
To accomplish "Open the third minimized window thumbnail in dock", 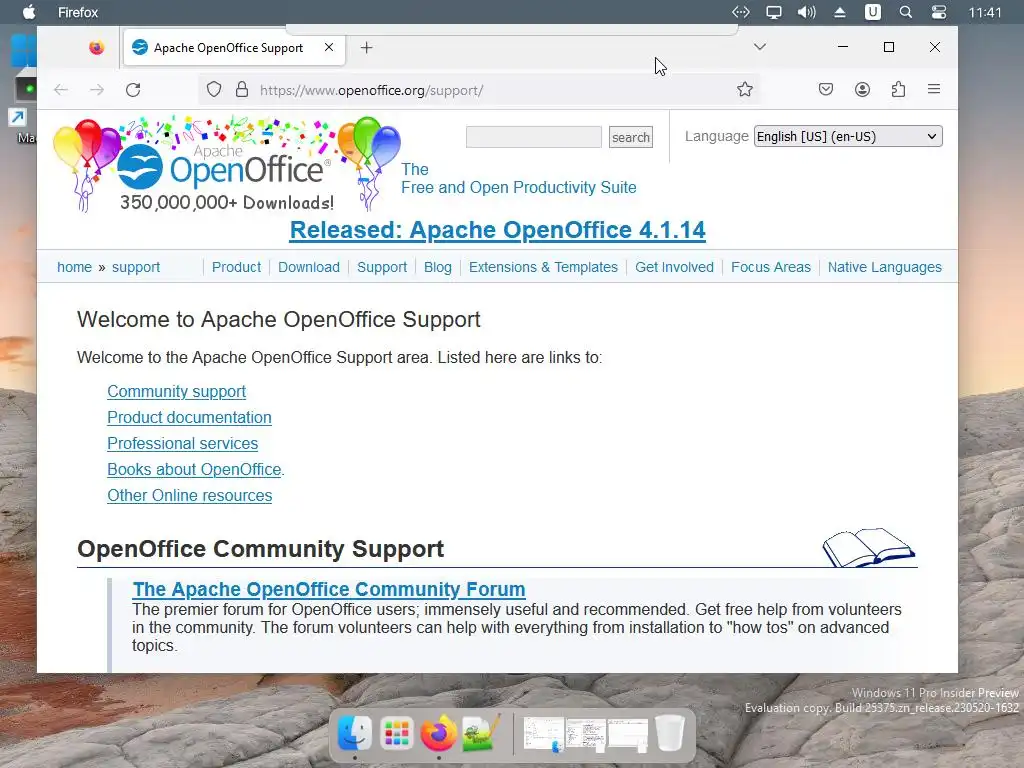I will pyautogui.click(x=628, y=735).
